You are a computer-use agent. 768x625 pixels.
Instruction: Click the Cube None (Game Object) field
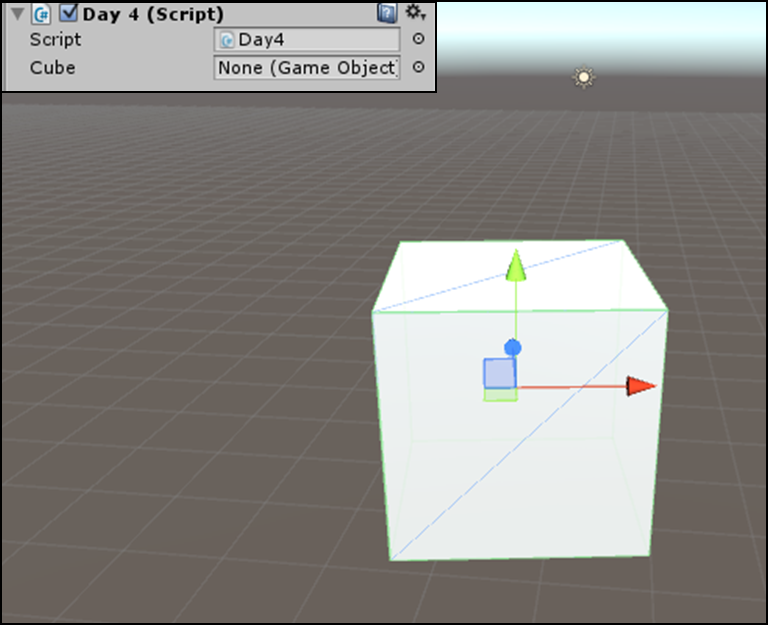coord(307,68)
